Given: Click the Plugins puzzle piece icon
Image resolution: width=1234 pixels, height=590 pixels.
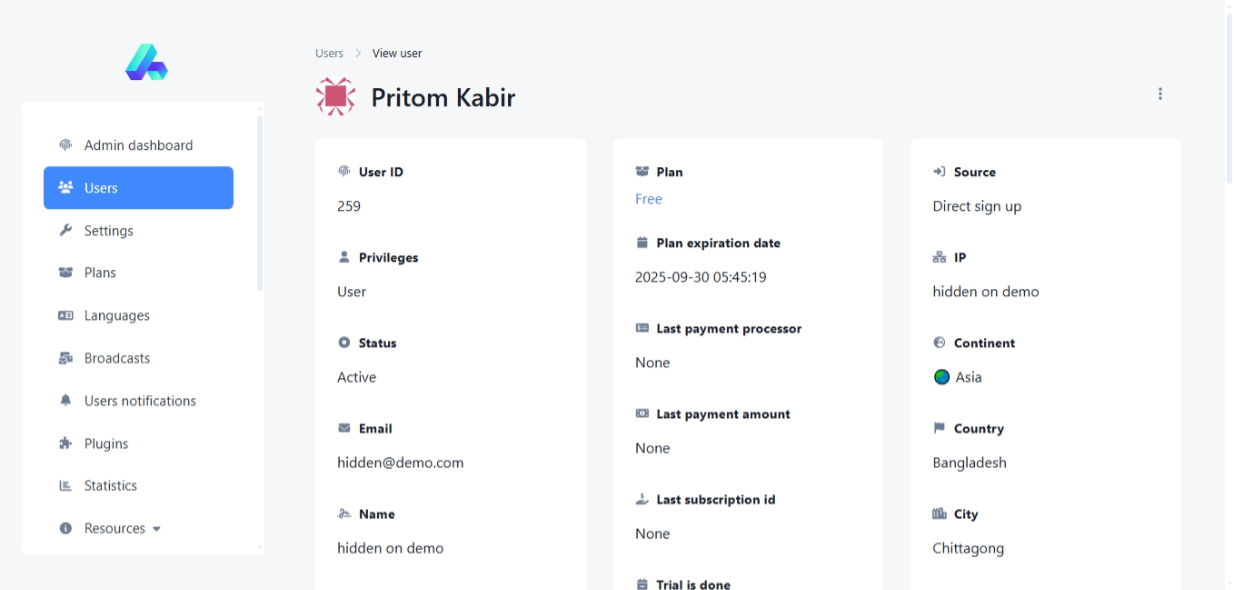Looking at the screenshot, I should click(66, 444).
